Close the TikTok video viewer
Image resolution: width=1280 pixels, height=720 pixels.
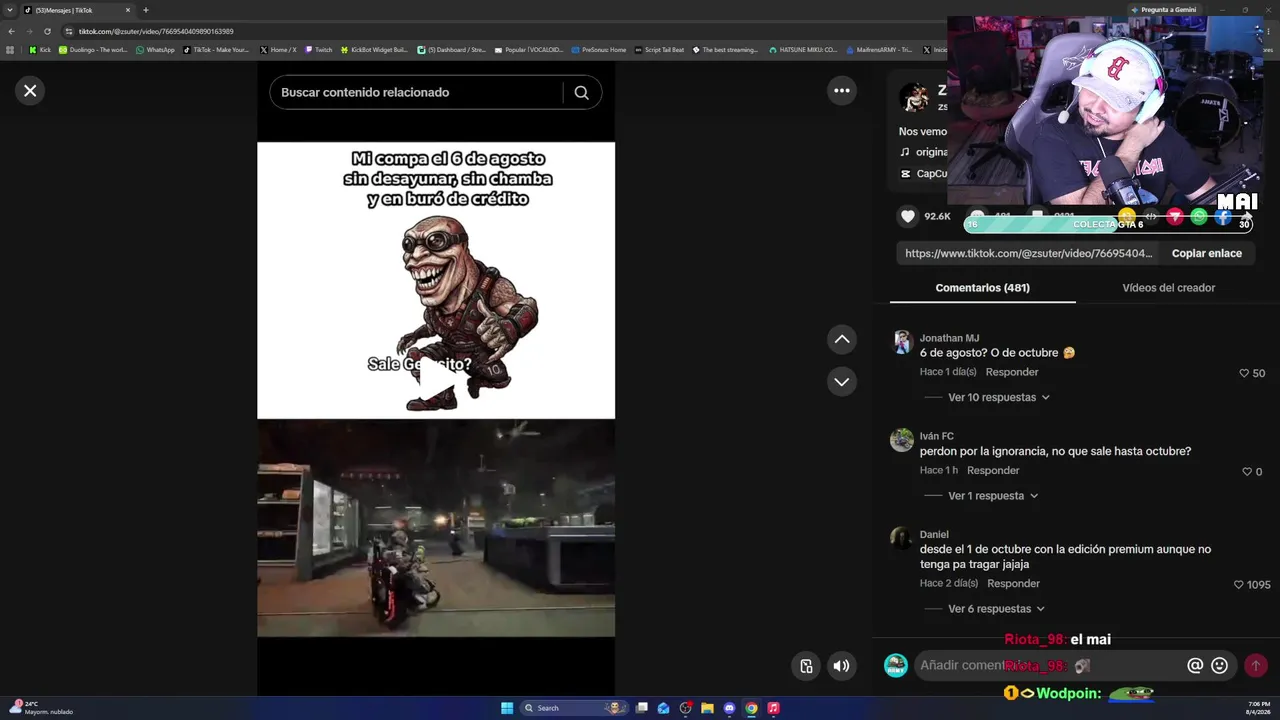30,91
